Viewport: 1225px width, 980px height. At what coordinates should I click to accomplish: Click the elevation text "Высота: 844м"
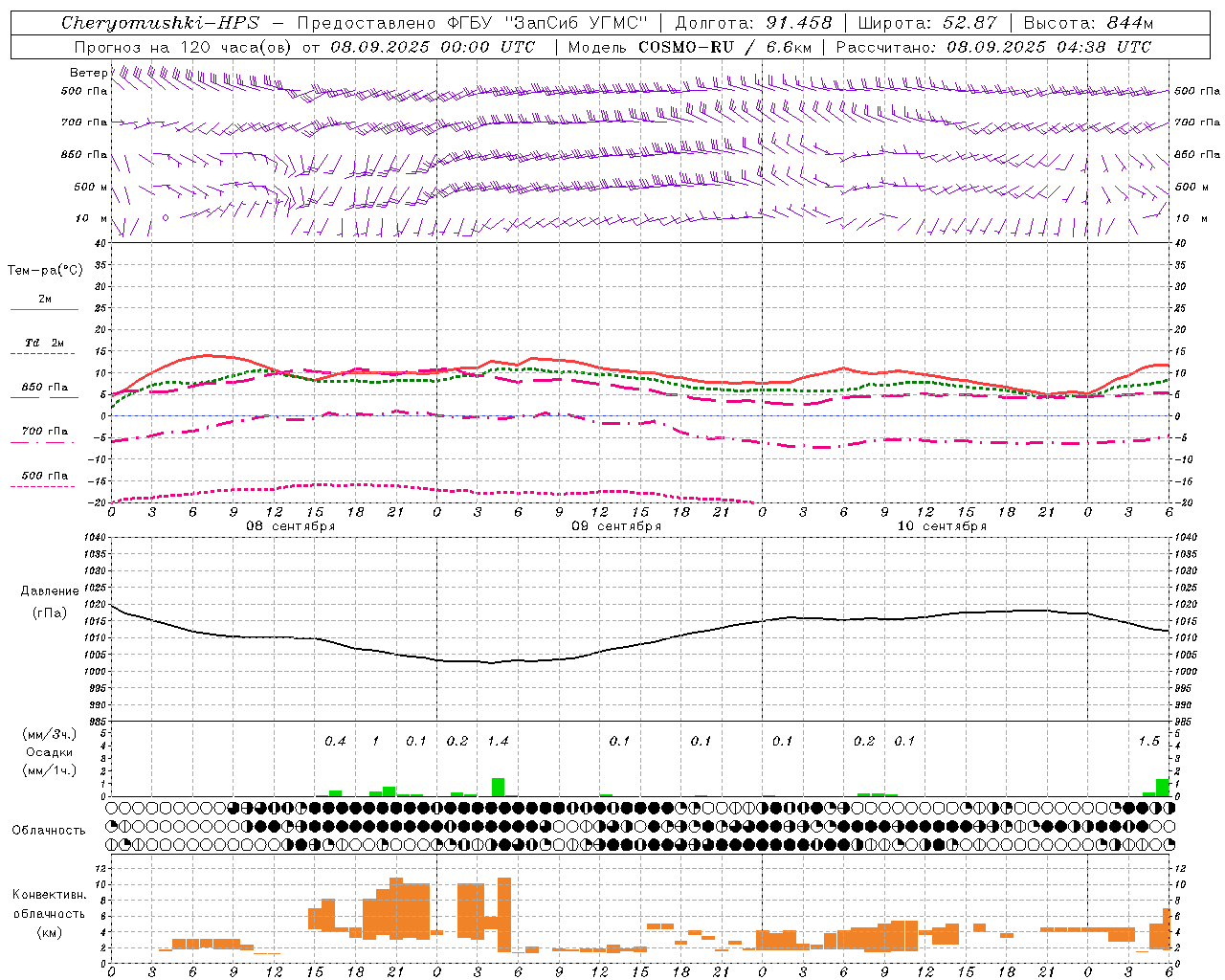pyautogui.click(x=1089, y=23)
